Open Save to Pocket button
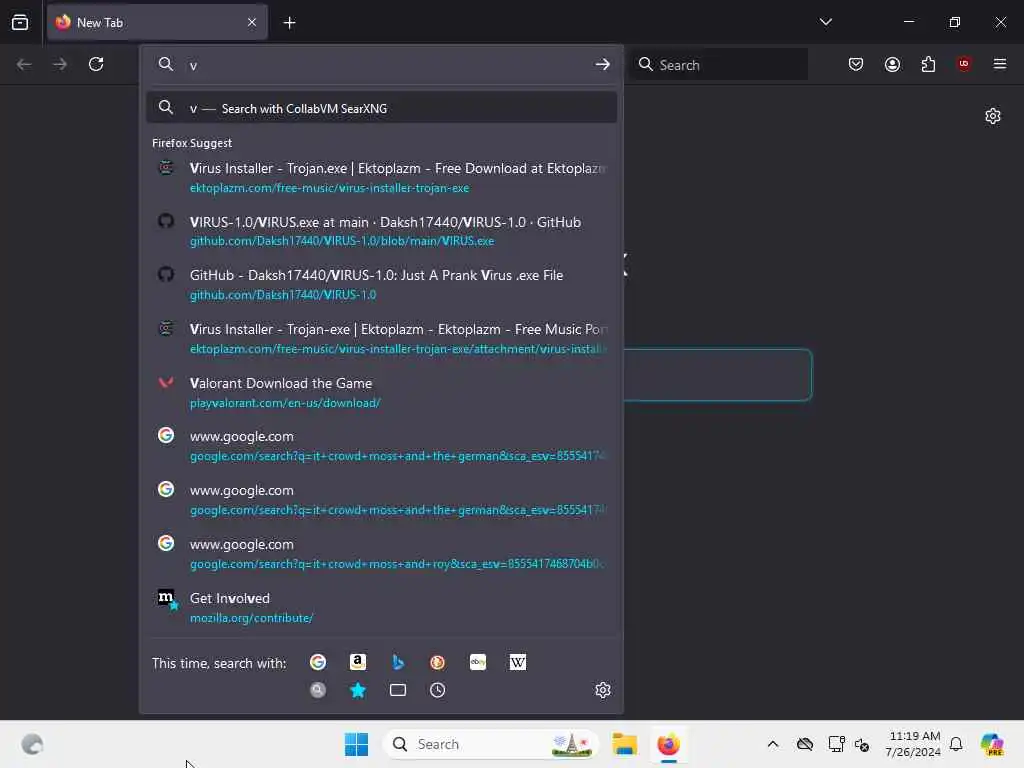This screenshot has width=1024, height=768. click(856, 64)
